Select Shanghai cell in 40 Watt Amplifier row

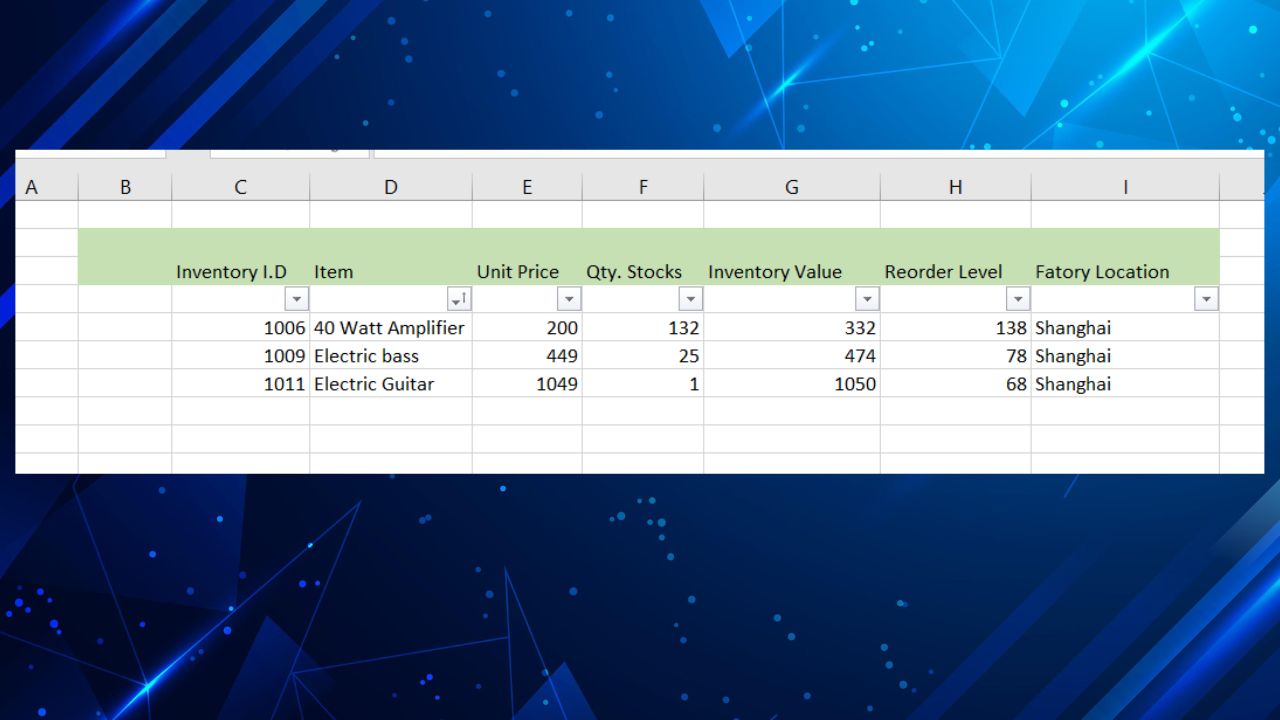tap(1125, 327)
